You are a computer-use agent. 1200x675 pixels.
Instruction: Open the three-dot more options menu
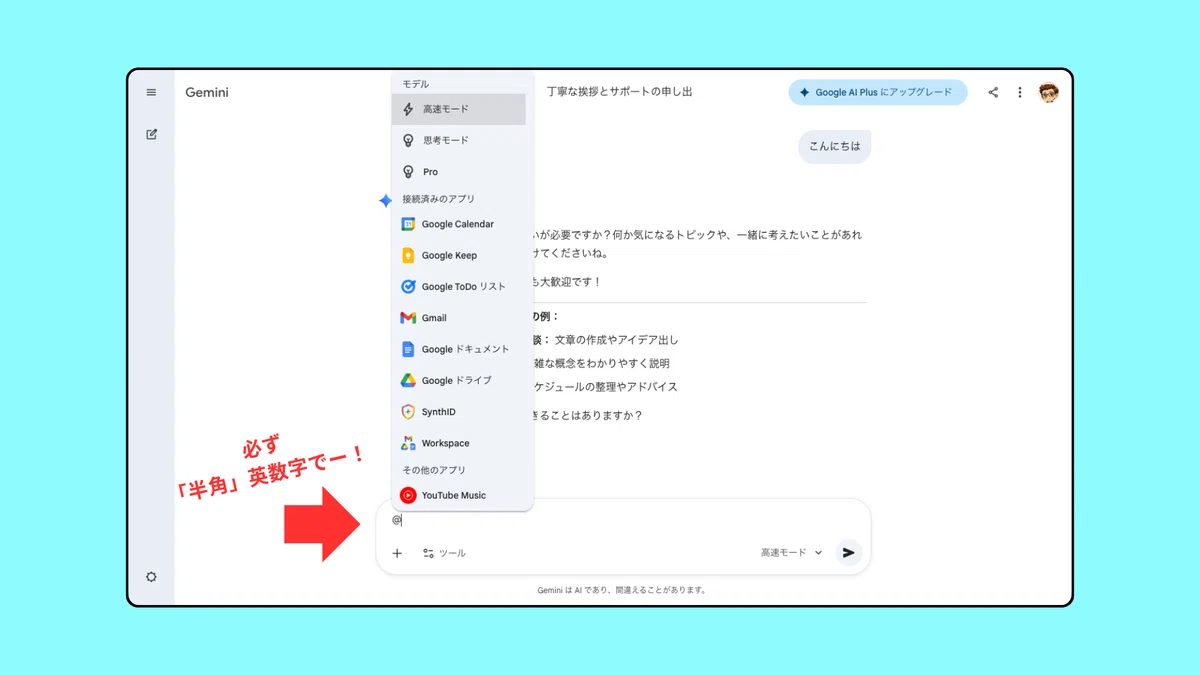click(x=1020, y=92)
